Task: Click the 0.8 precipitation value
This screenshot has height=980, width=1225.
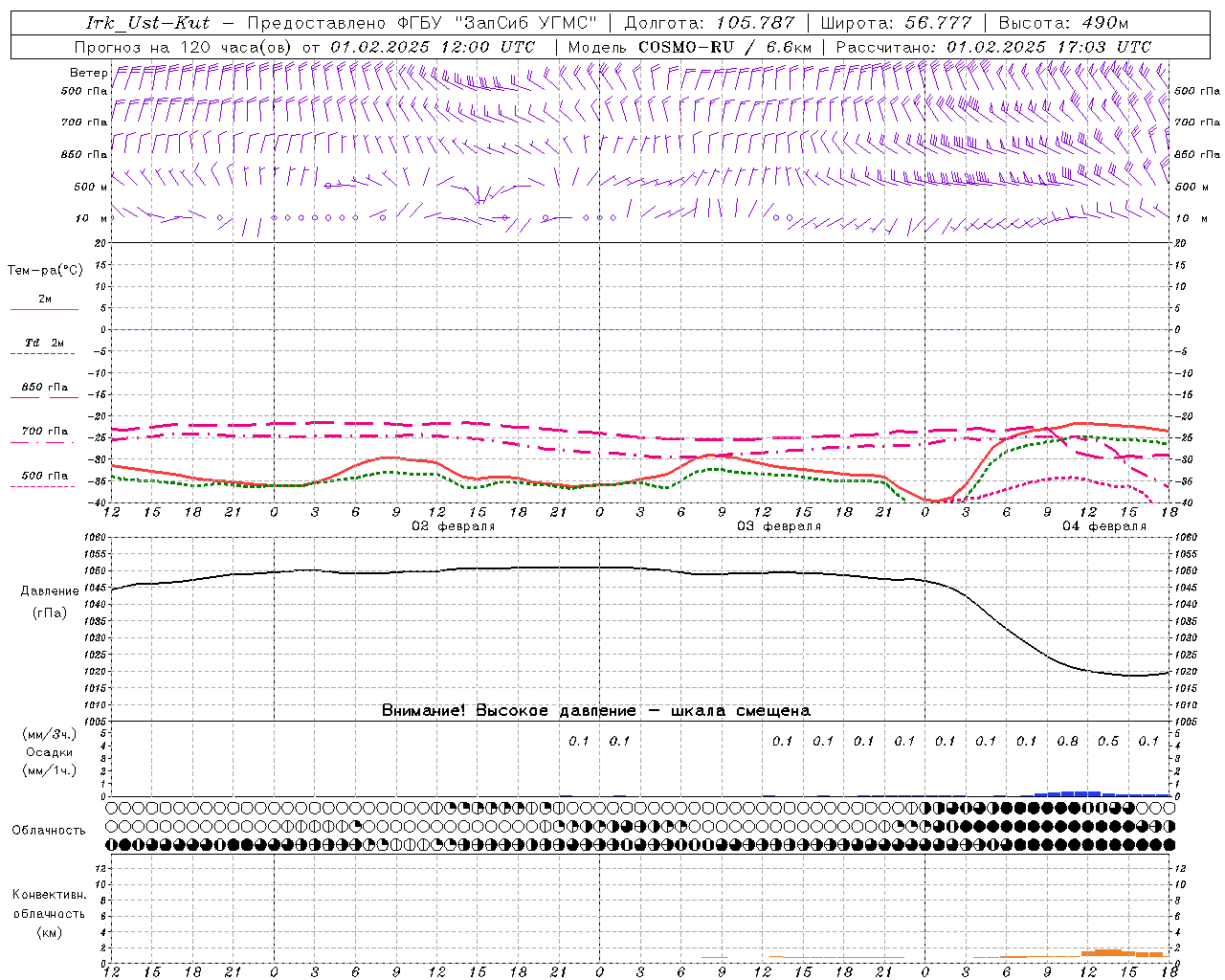Action: pyautogui.click(x=1067, y=741)
